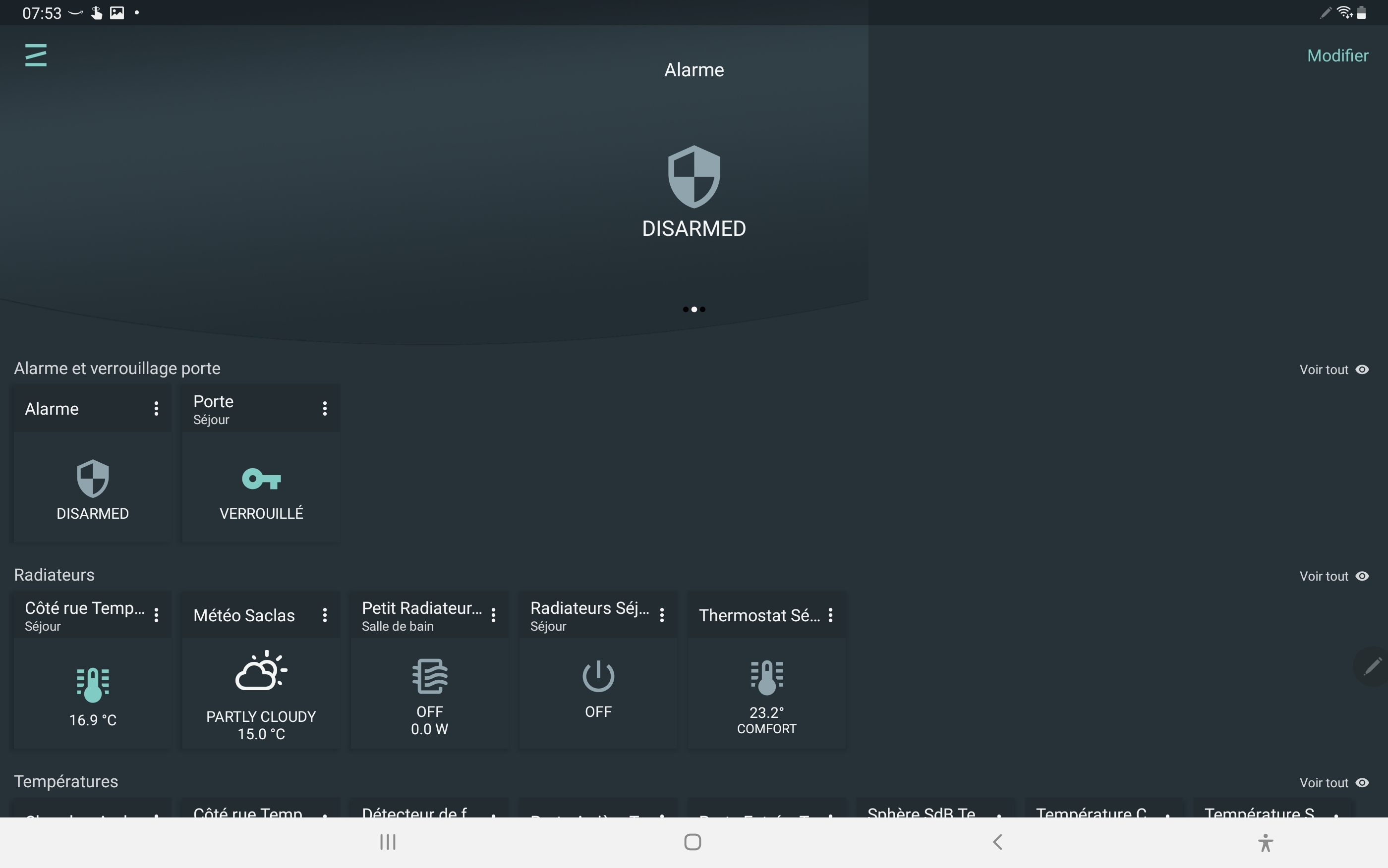Open options menu for Thermostat Séjour tile
Image resolution: width=1388 pixels, height=868 pixels.
coord(830,615)
